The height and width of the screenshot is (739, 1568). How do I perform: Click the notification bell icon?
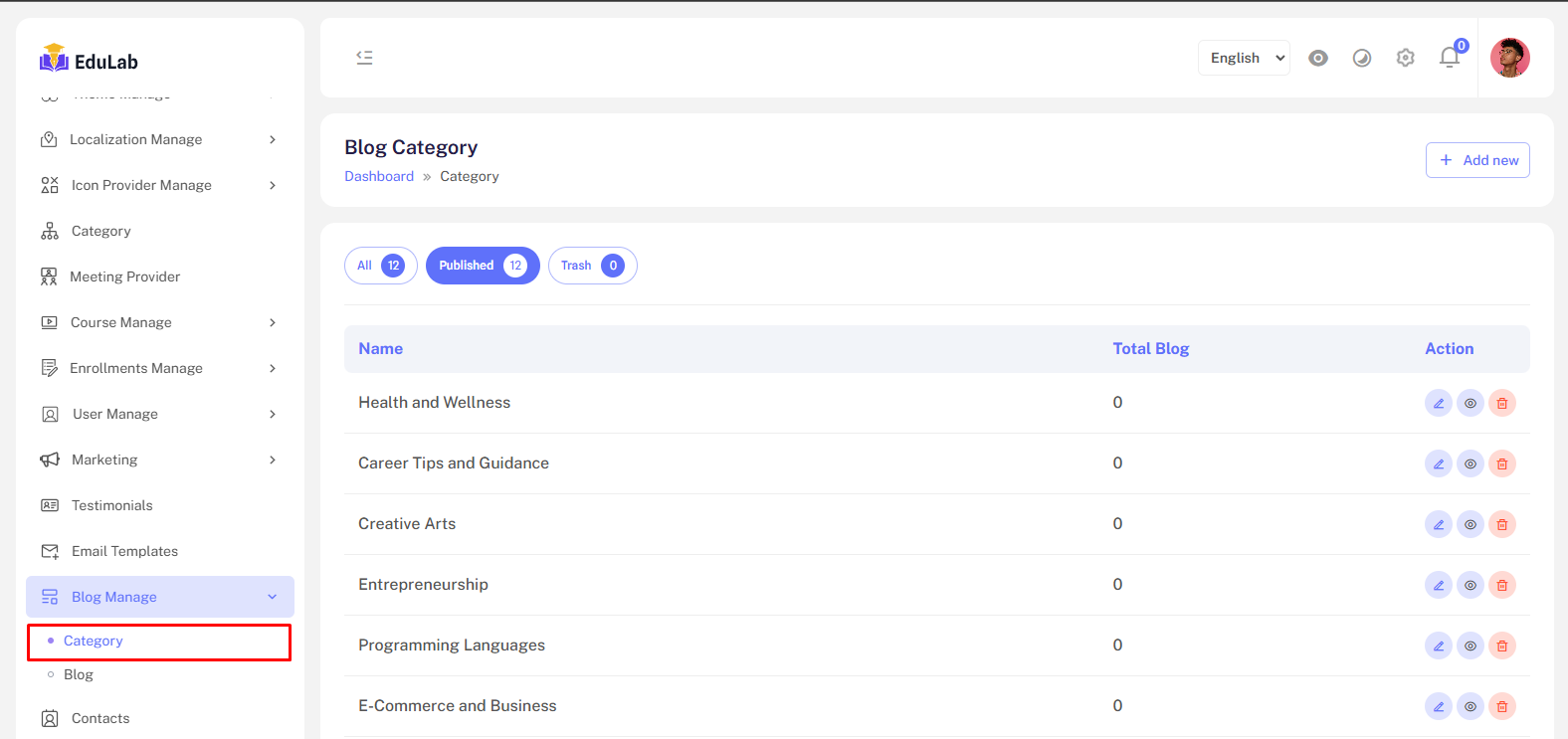coord(1450,58)
